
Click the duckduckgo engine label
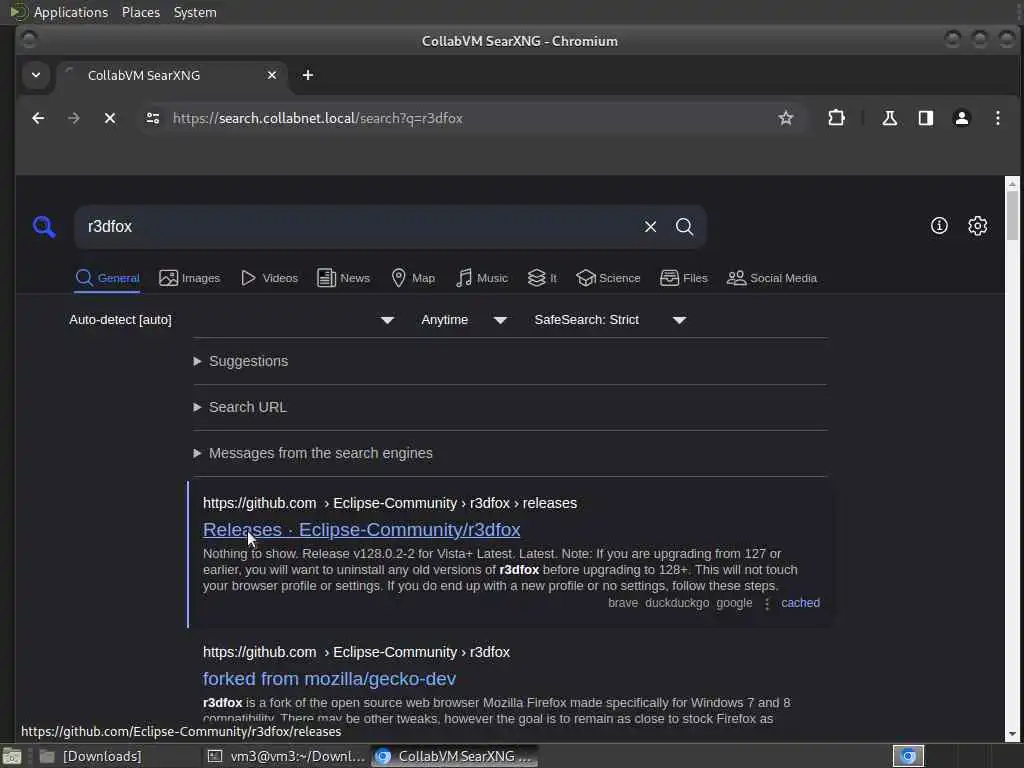pyautogui.click(x=677, y=603)
